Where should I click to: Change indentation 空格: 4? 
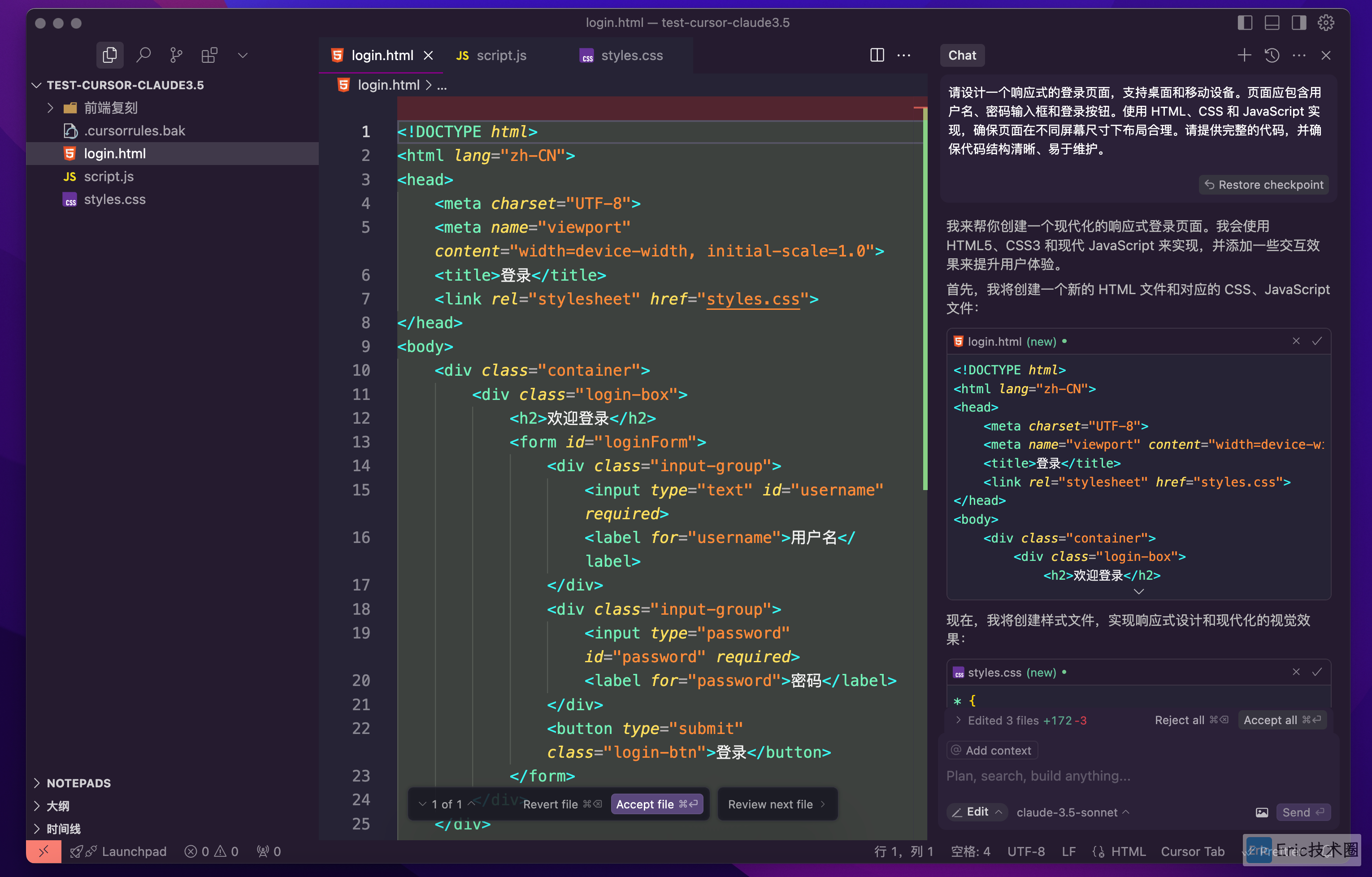click(970, 851)
